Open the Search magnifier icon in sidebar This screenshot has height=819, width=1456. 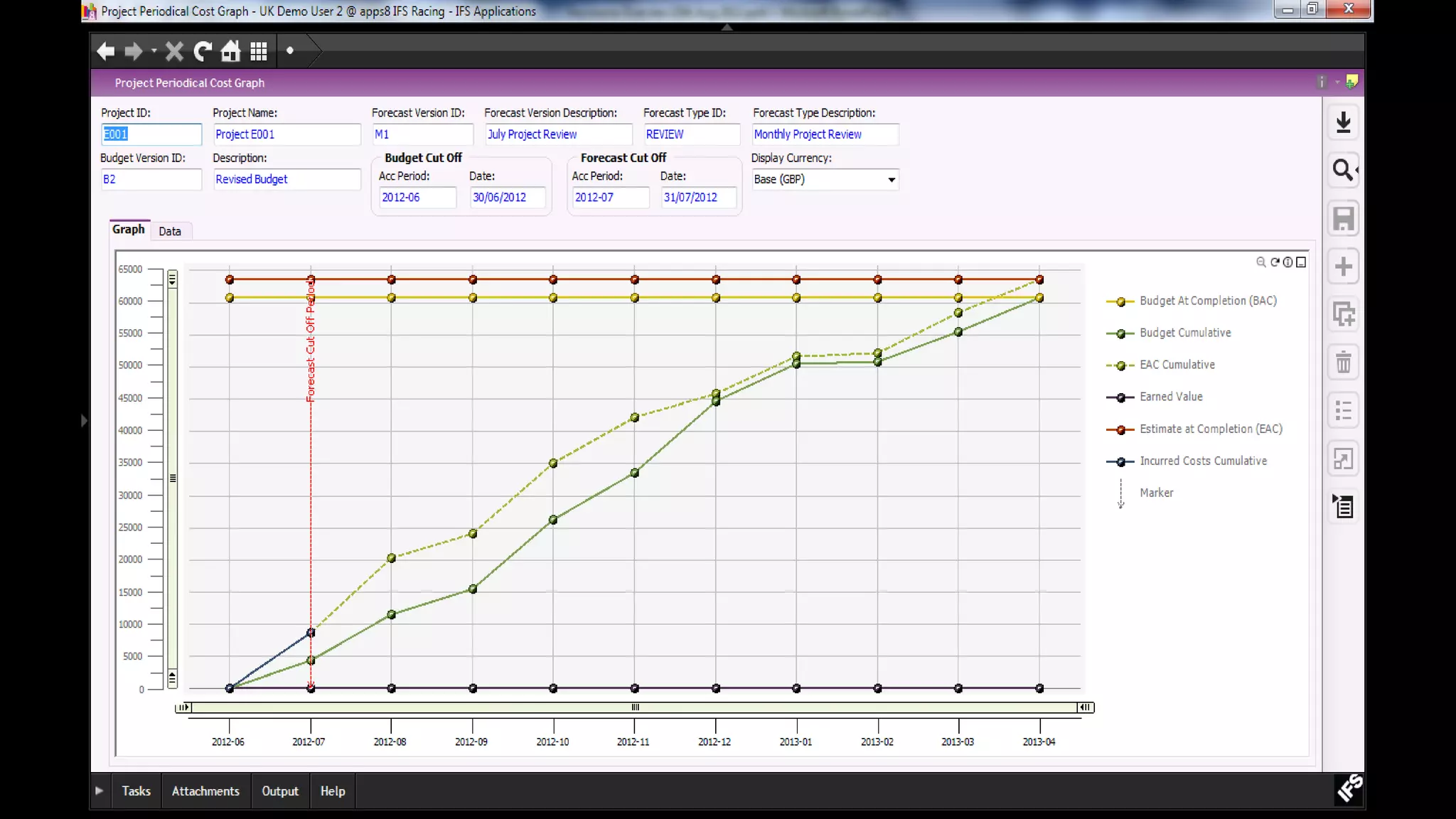pyautogui.click(x=1343, y=170)
